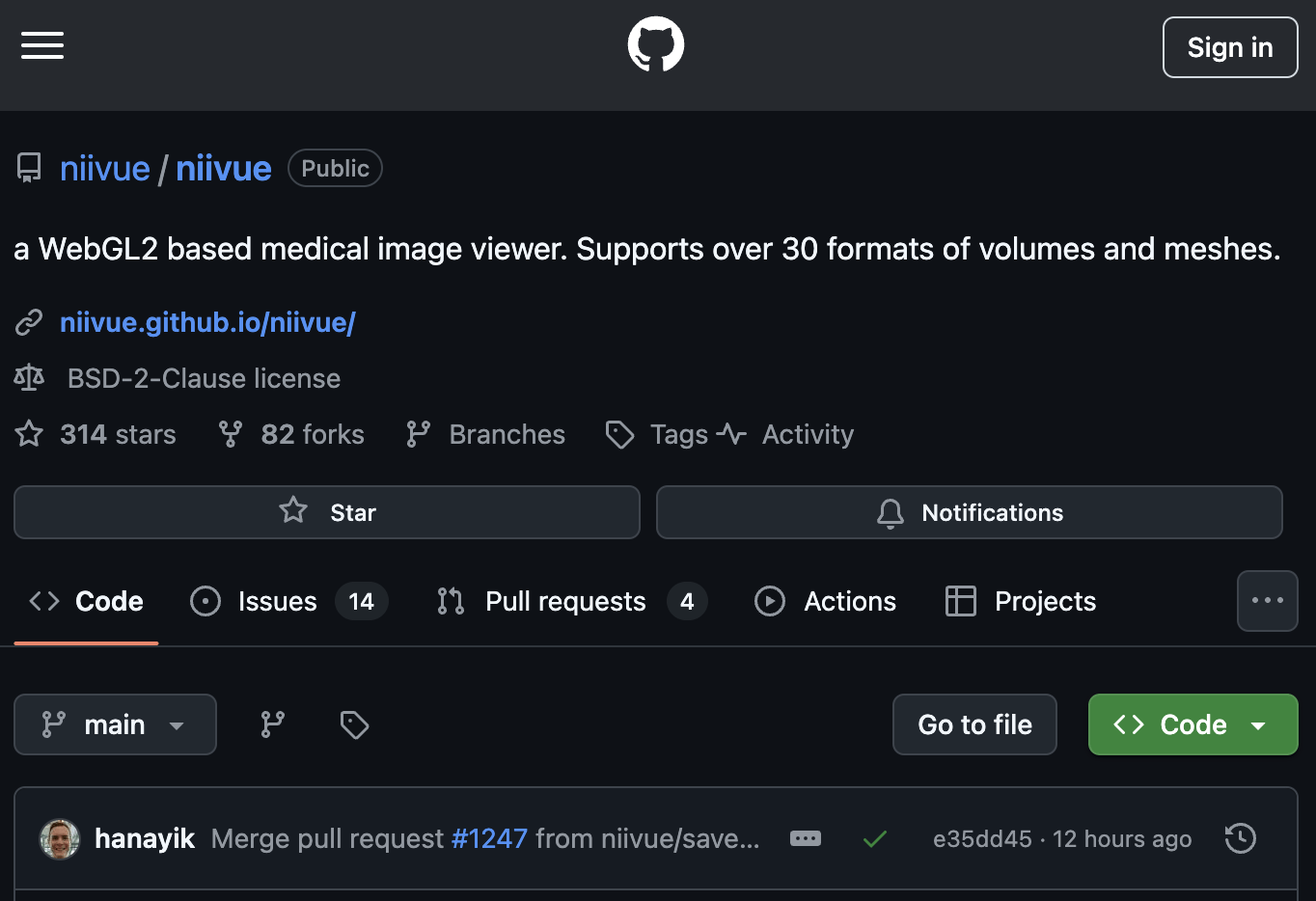The height and width of the screenshot is (901, 1316).
Task: Open the green Code dropdown button
Action: click(x=1193, y=724)
